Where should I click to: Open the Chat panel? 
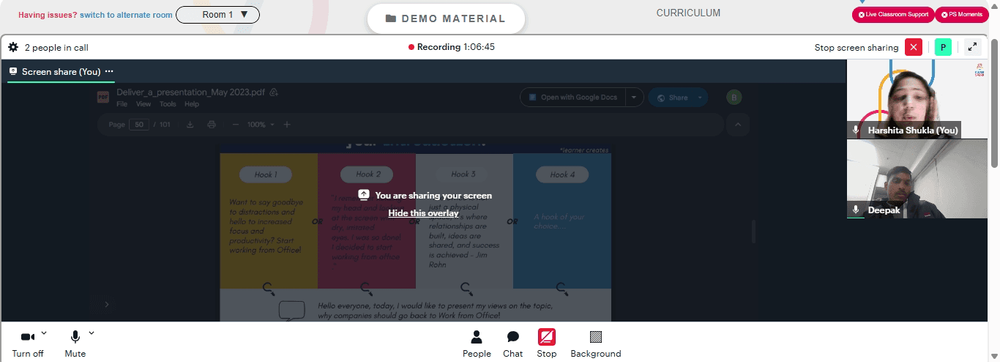pos(513,344)
